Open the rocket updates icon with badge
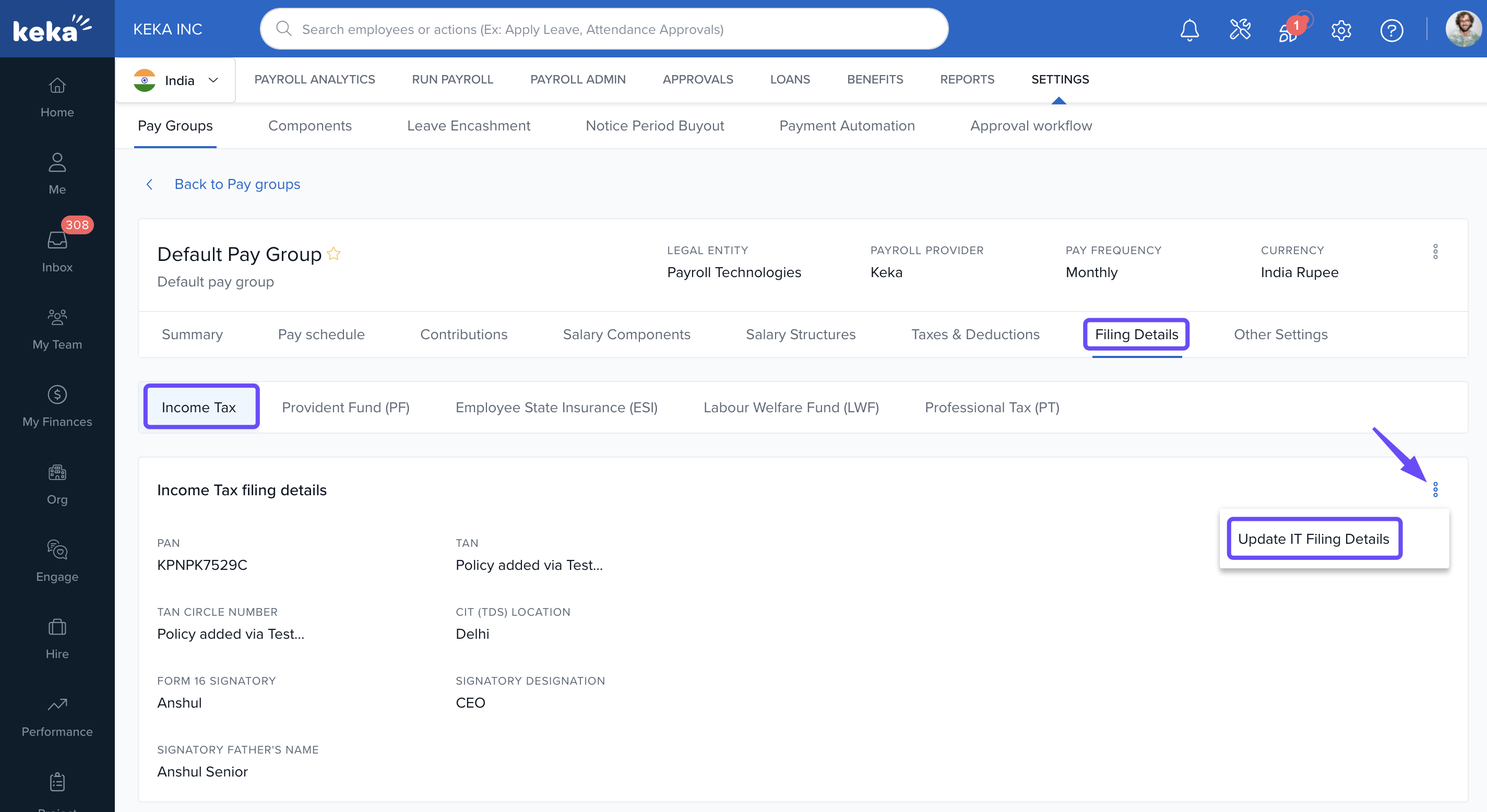 pyautogui.click(x=1289, y=31)
